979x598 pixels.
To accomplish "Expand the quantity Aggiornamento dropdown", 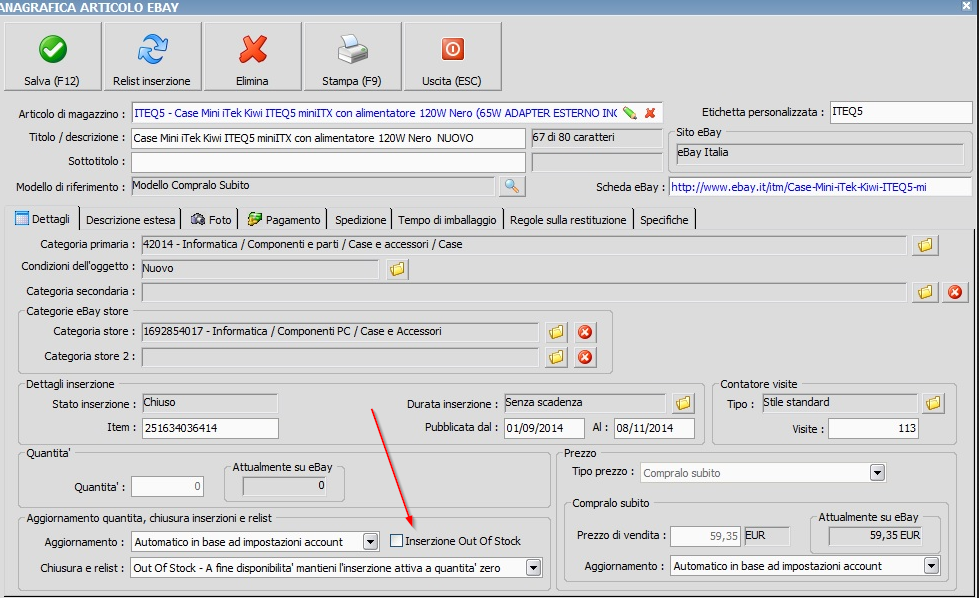I will pos(370,542).
